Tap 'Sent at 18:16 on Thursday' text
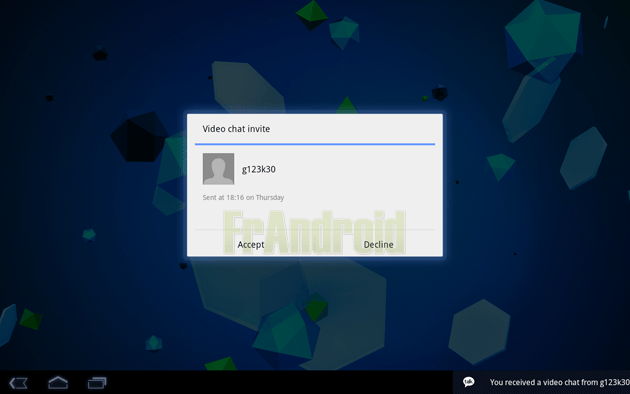Screen dimensions: 630x394 243,197
